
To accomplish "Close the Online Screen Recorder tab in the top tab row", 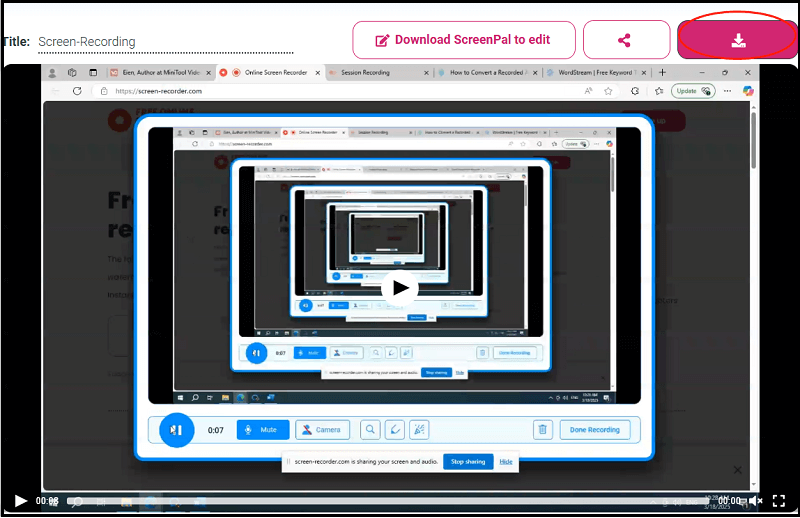I will (x=317, y=73).
